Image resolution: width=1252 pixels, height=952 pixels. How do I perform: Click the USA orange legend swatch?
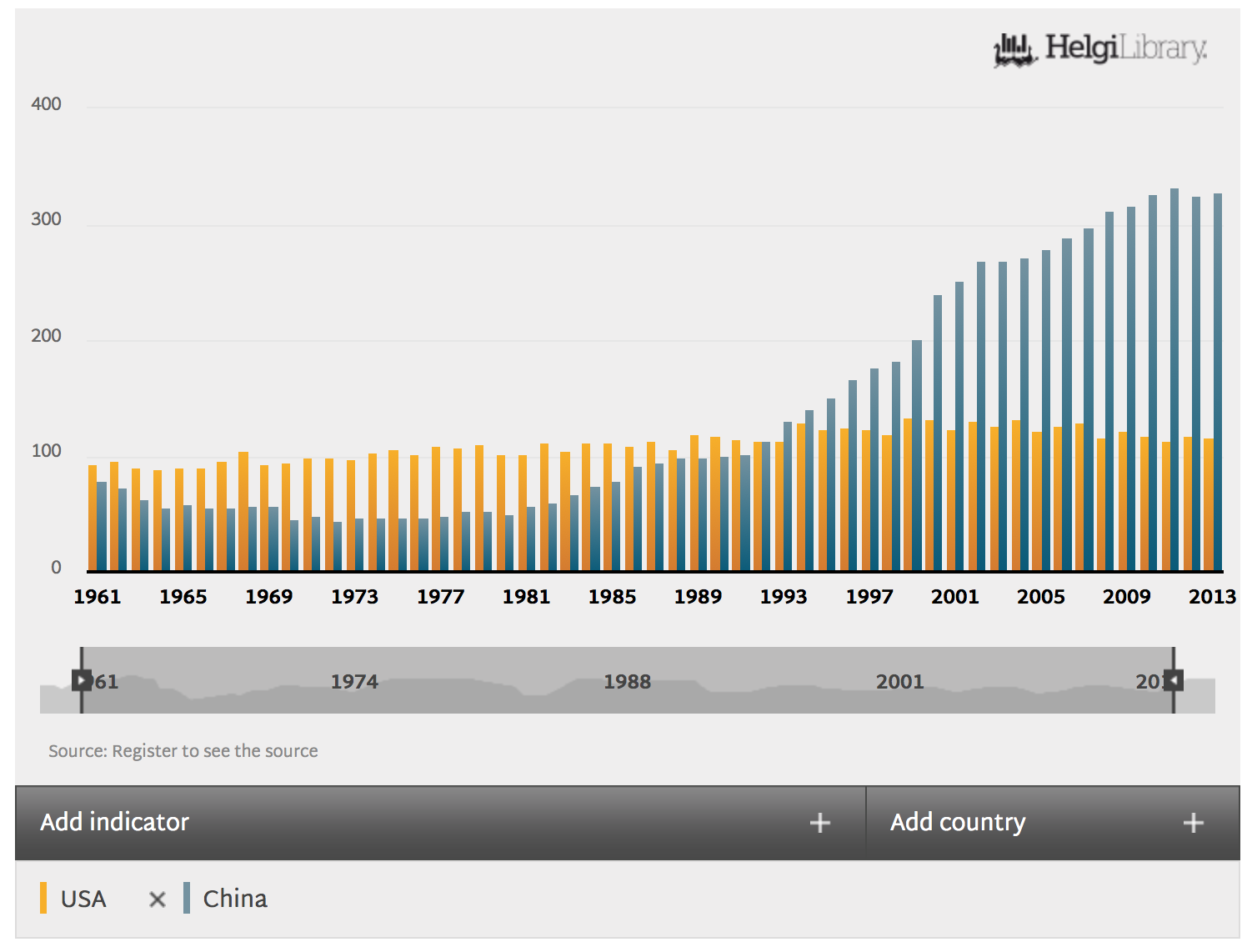click(43, 899)
